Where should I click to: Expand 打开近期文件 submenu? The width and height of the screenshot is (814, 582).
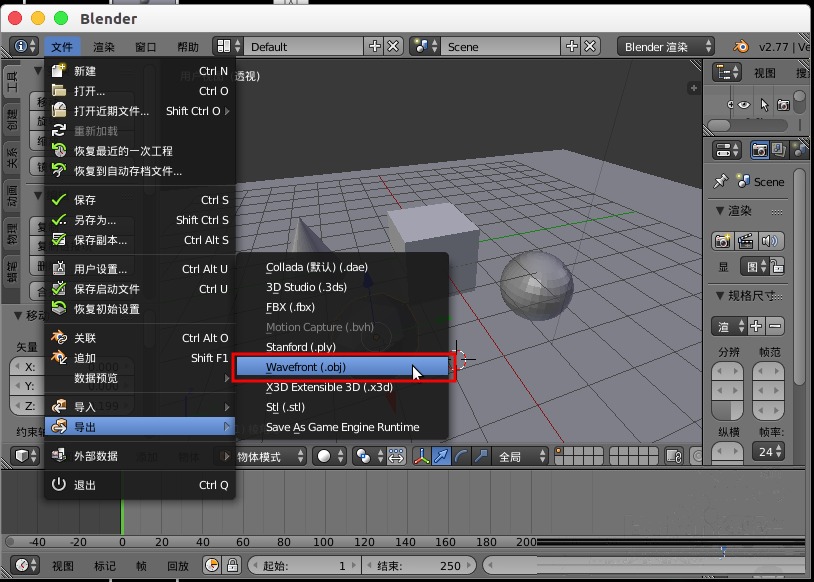[140, 111]
